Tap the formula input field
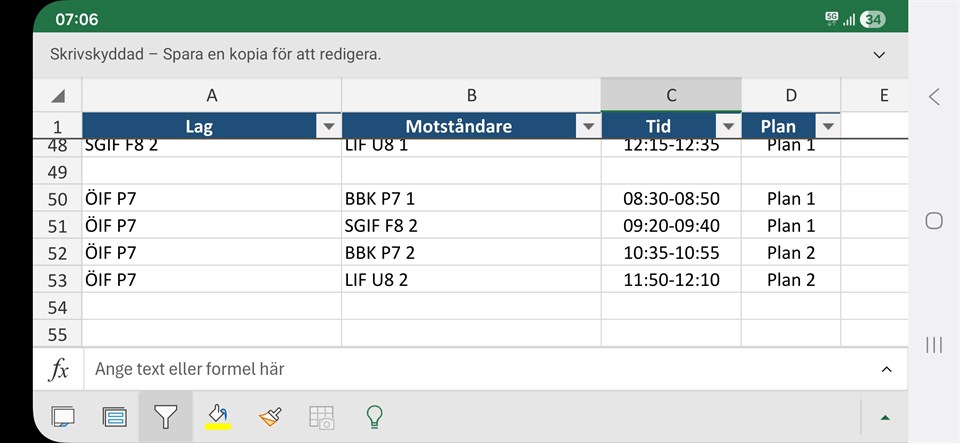This screenshot has width=960, height=443. (480, 369)
